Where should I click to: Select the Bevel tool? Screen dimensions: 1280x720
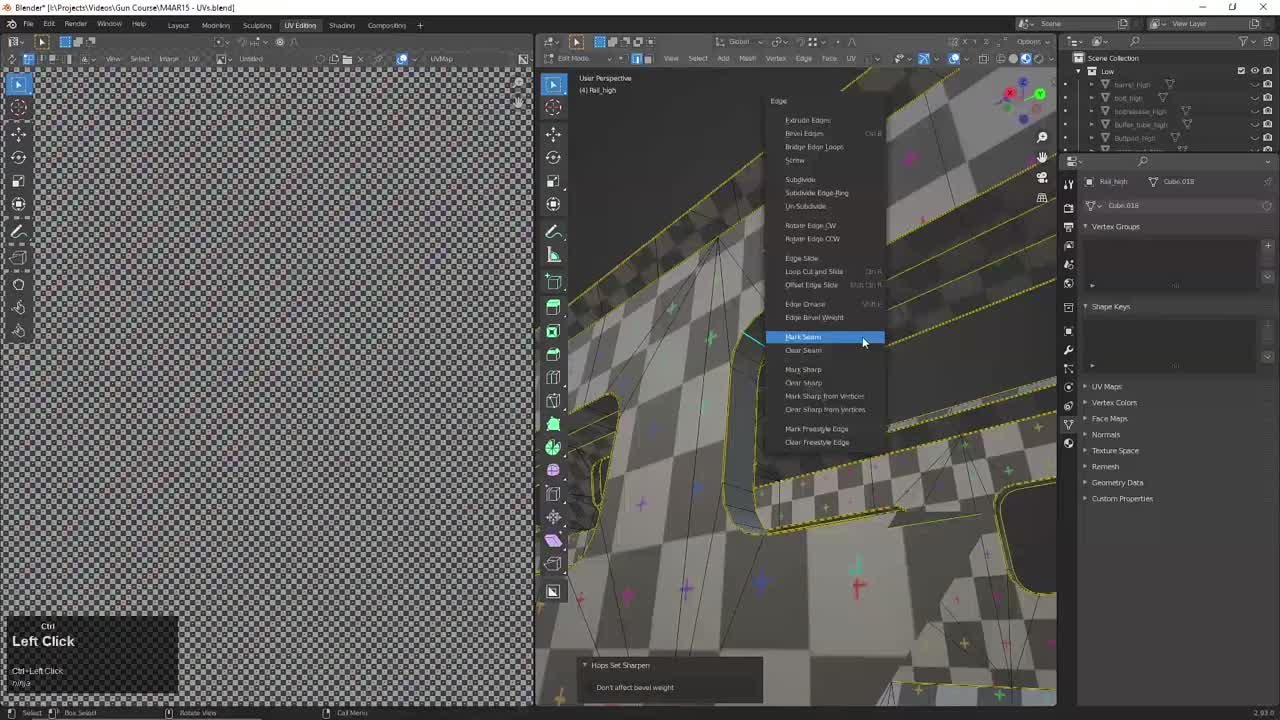[553, 354]
